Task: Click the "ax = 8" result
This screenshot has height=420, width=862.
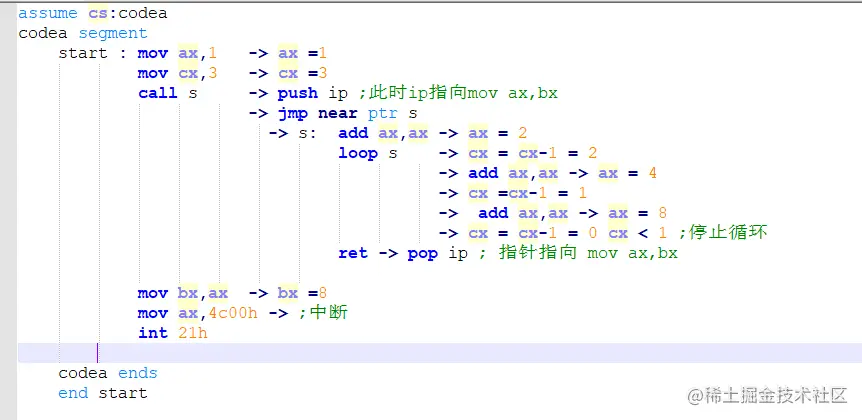Action: (637, 213)
